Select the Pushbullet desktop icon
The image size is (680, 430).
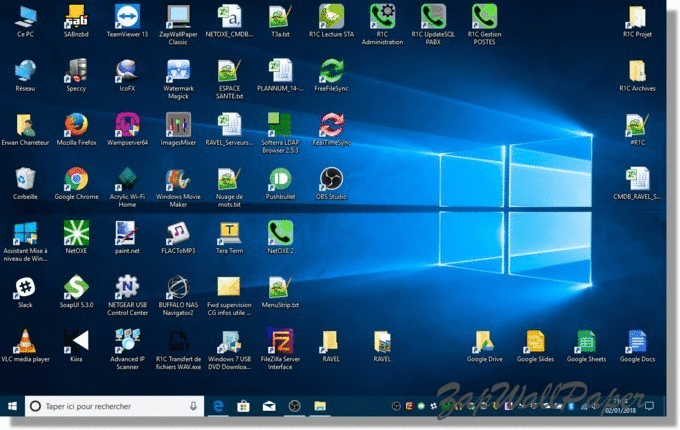(x=280, y=178)
